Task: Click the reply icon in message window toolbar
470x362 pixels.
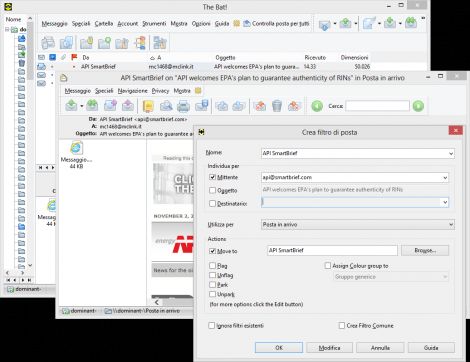Action: 71,106
